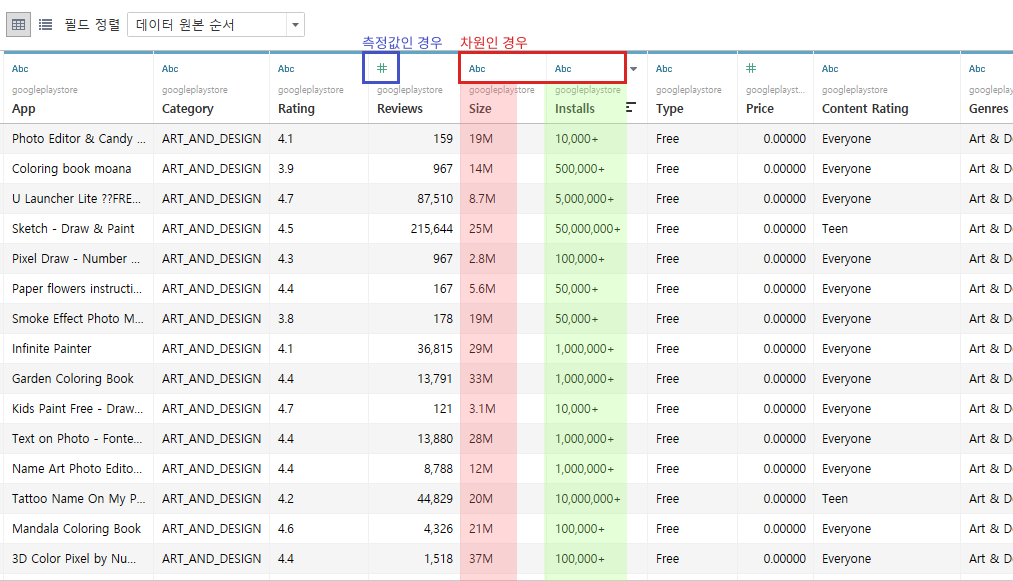Click Rating value 4.6

pos(286,528)
